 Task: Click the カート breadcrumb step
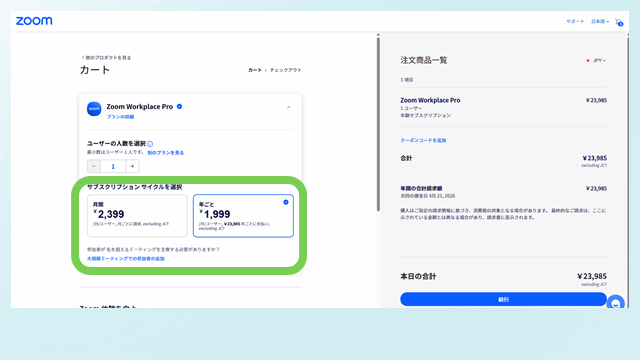coord(255,70)
